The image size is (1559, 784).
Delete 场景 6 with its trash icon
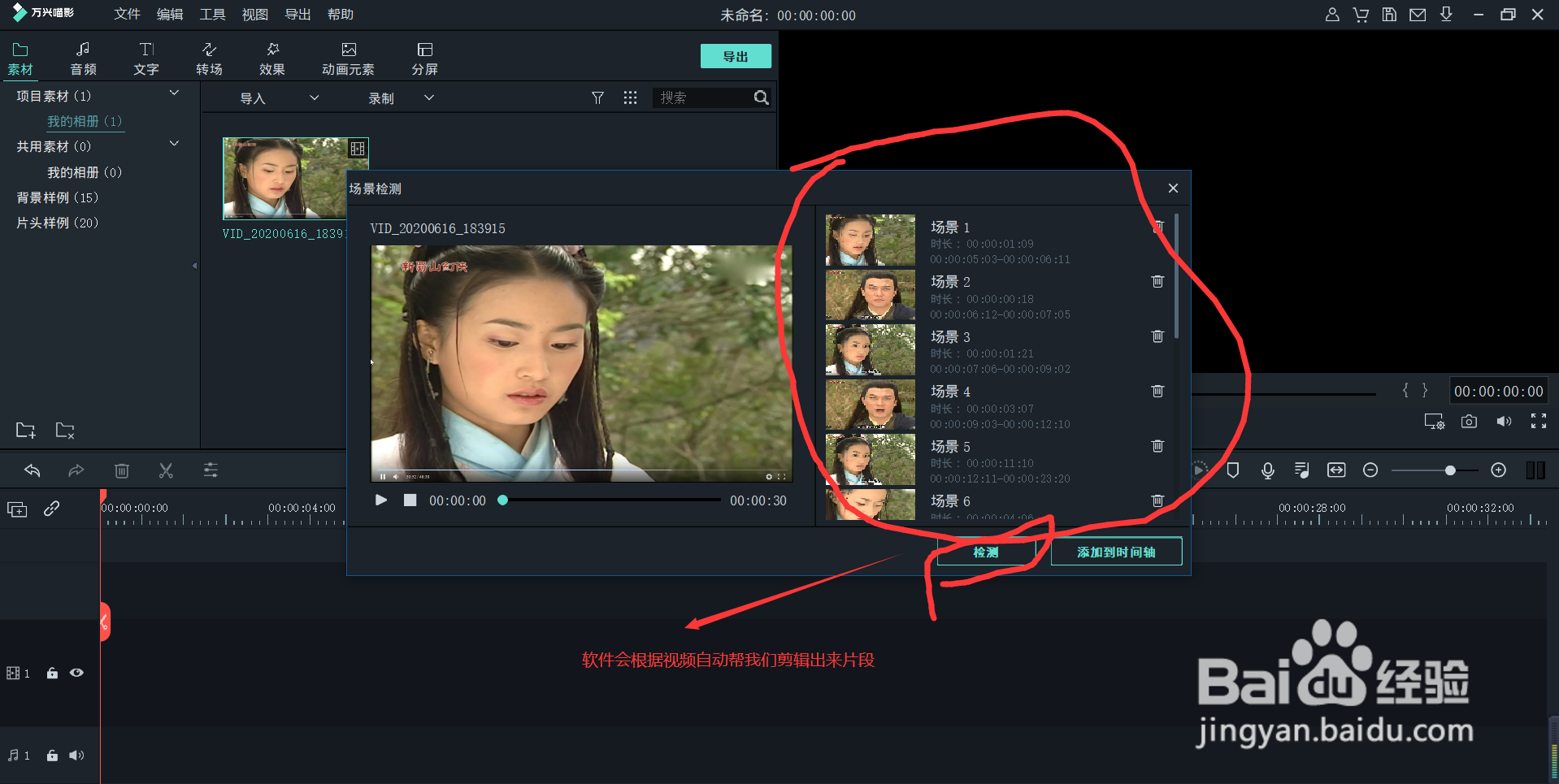pos(1157,500)
